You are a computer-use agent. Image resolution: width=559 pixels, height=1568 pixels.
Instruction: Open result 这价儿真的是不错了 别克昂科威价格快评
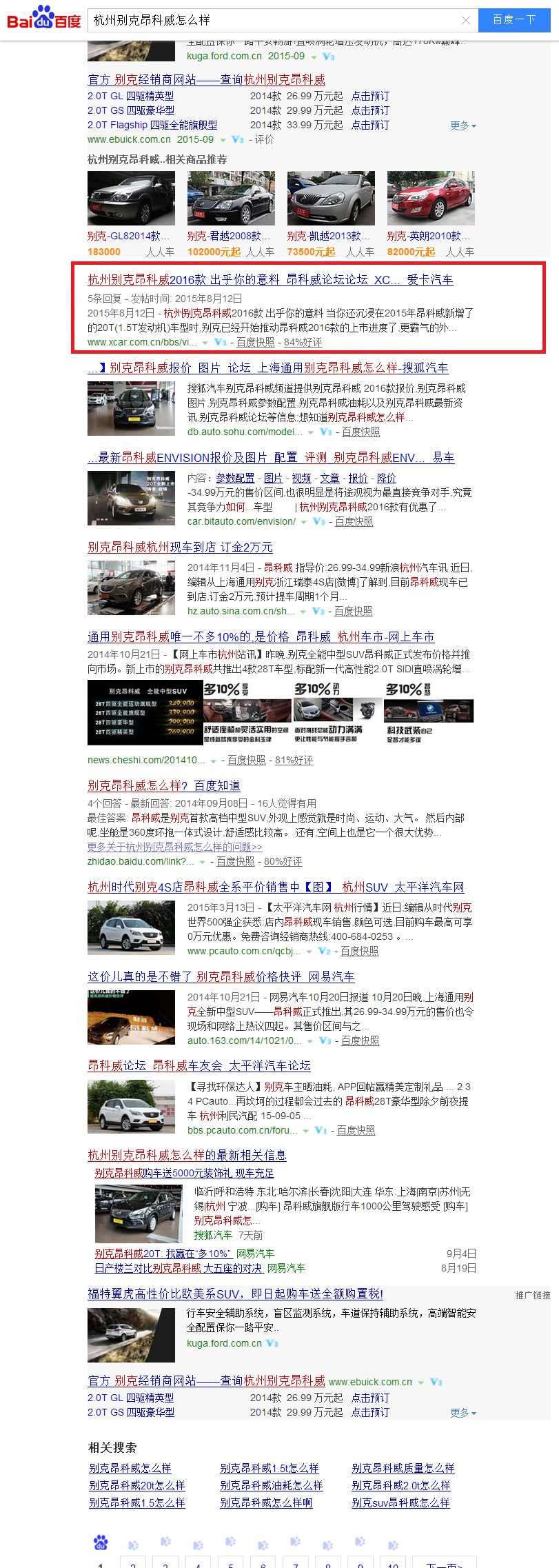(221, 976)
